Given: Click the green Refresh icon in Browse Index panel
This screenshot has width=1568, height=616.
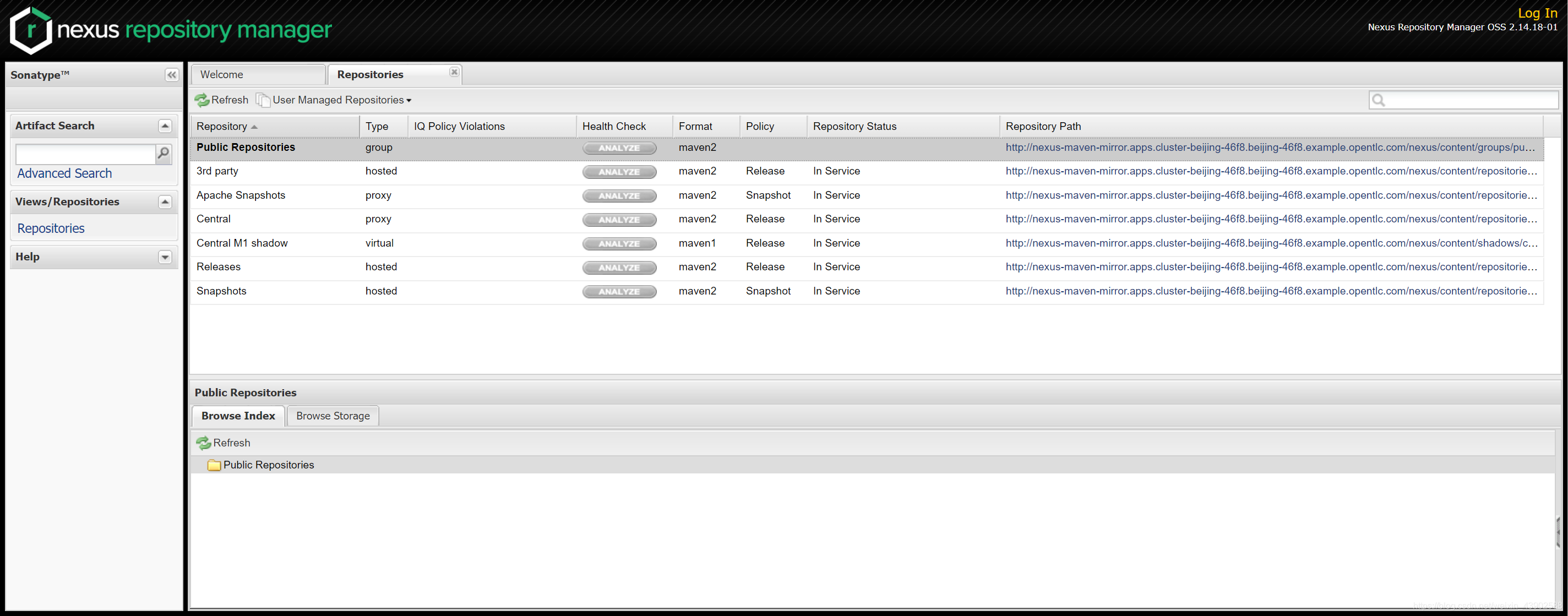Looking at the screenshot, I should 203,443.
